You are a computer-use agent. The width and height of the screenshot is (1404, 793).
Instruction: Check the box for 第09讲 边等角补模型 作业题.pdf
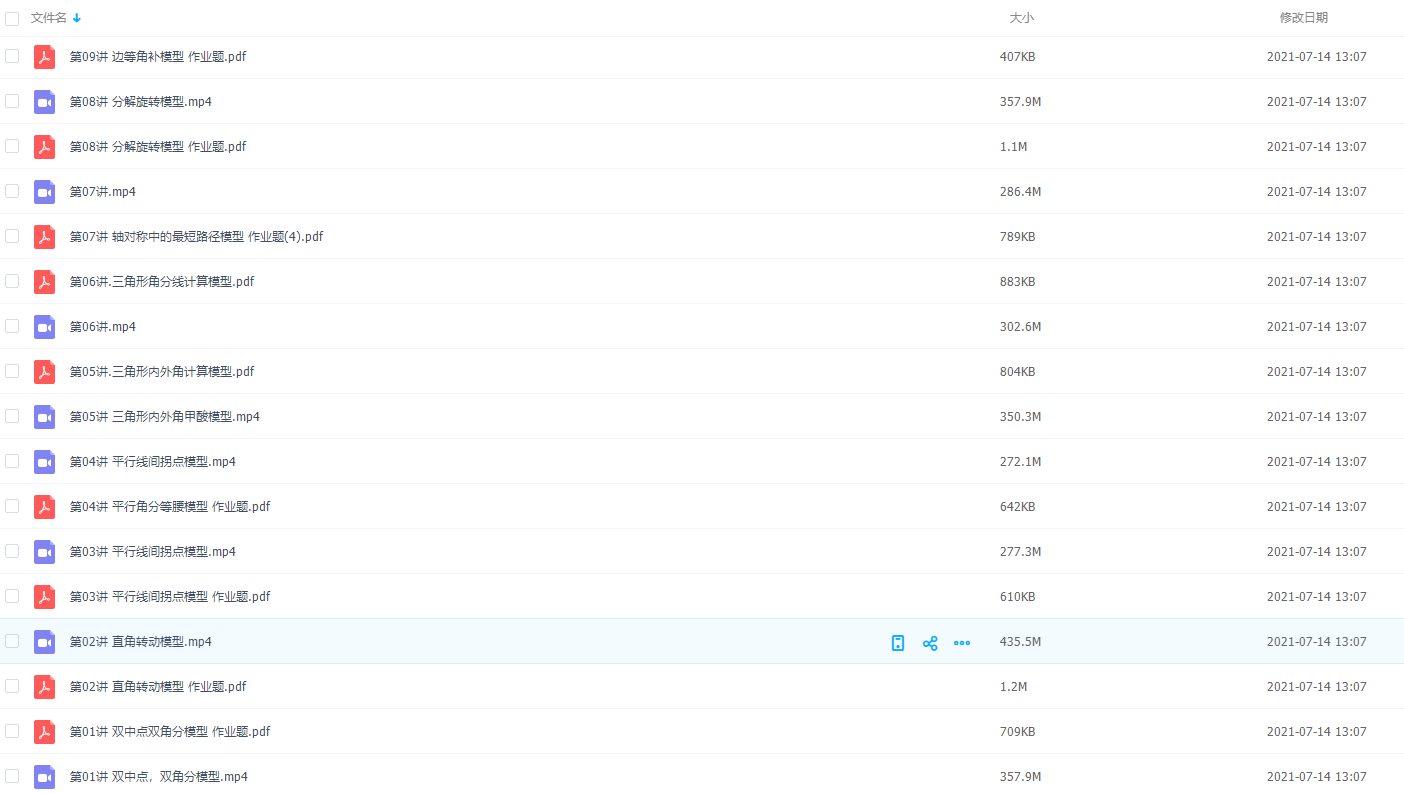click(12, 56)
